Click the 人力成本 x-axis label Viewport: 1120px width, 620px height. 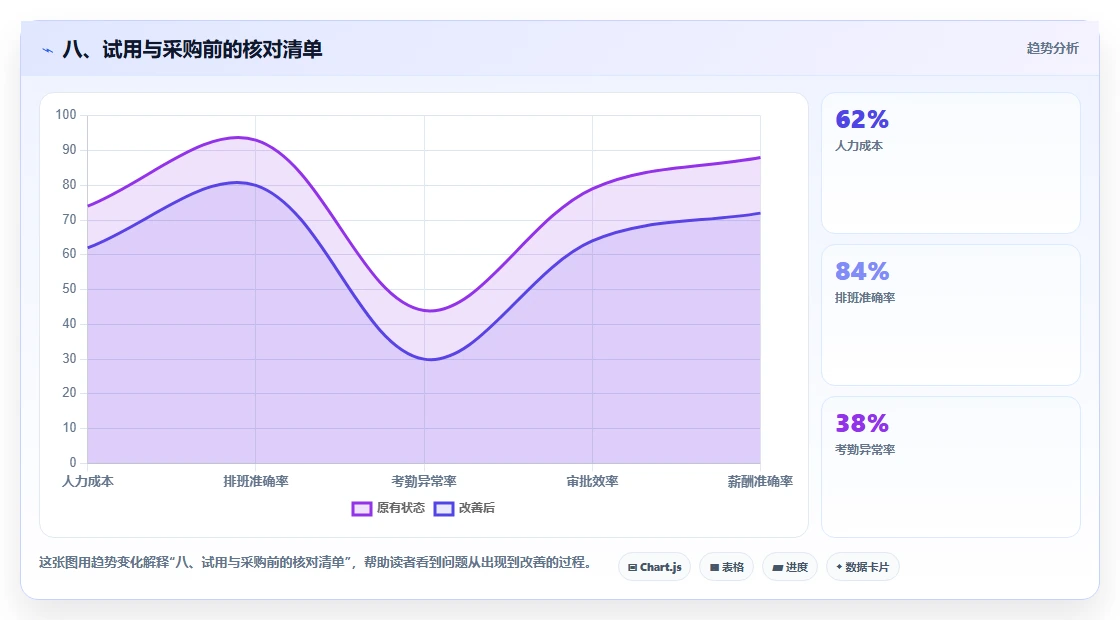click(88, 481)
